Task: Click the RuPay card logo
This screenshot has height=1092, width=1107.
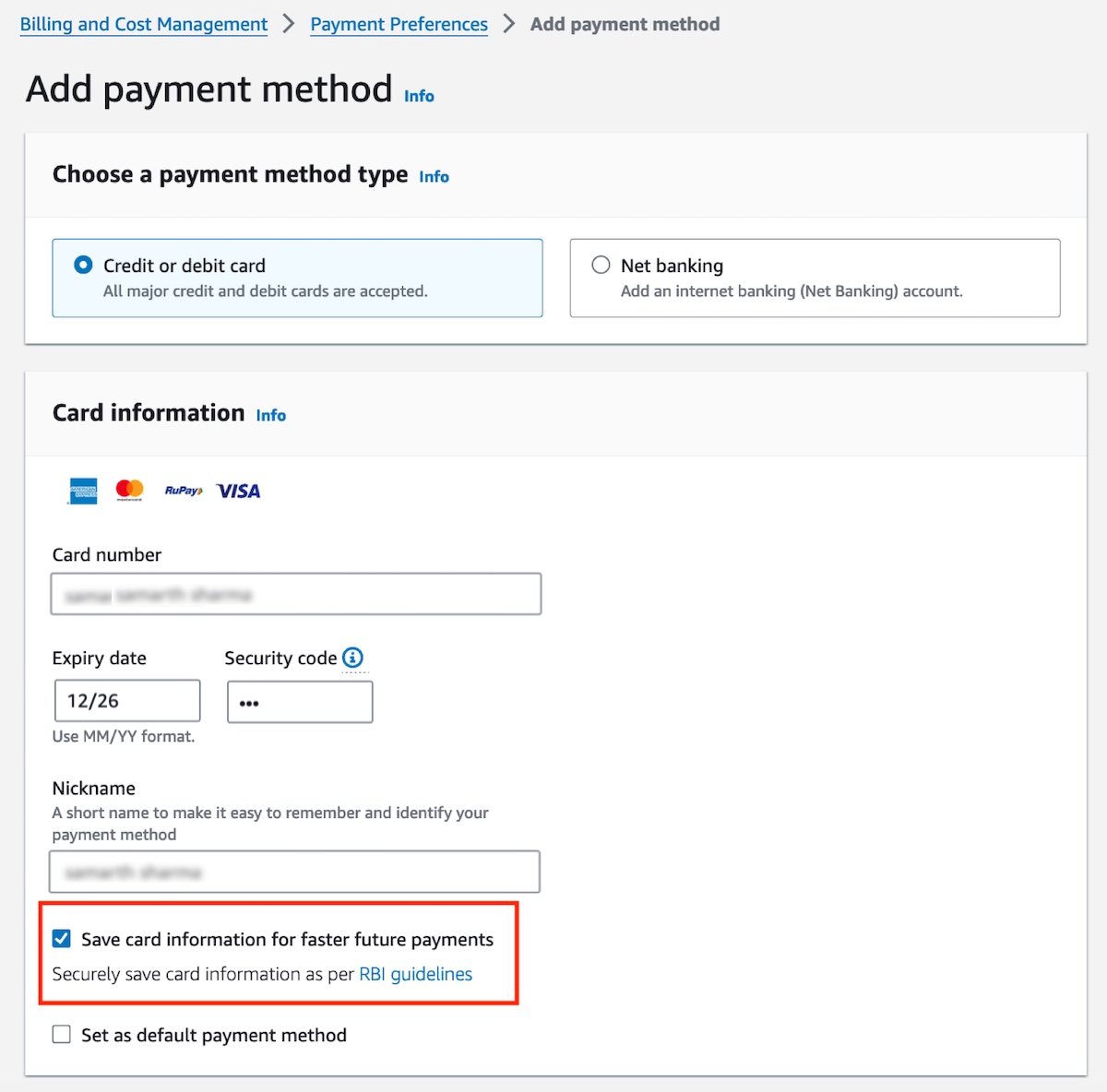Action: 184,491
